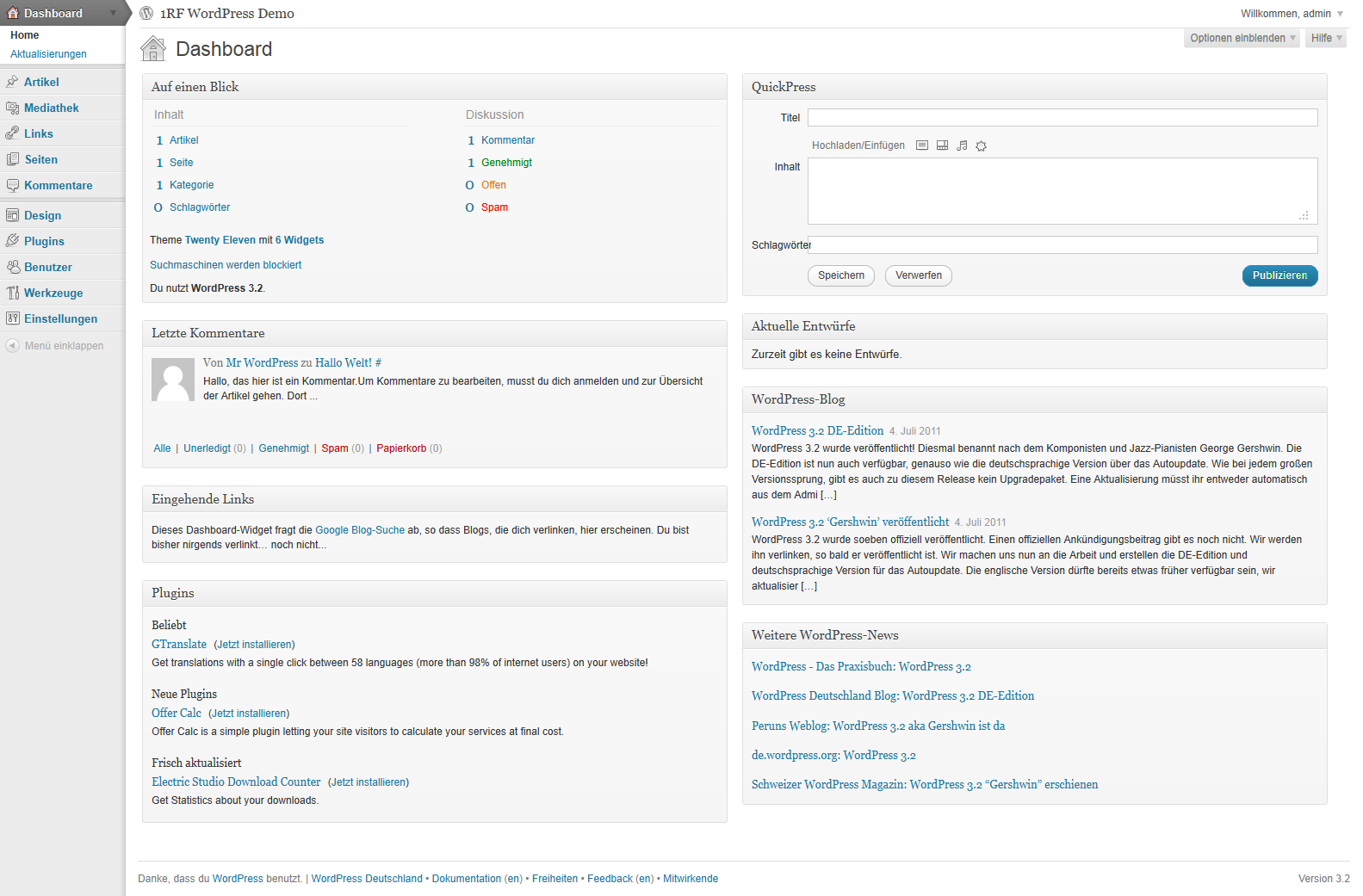Screen dimensions: 1363x896
Task: Click the Mediathek media icon
Action: click(12, 108)
